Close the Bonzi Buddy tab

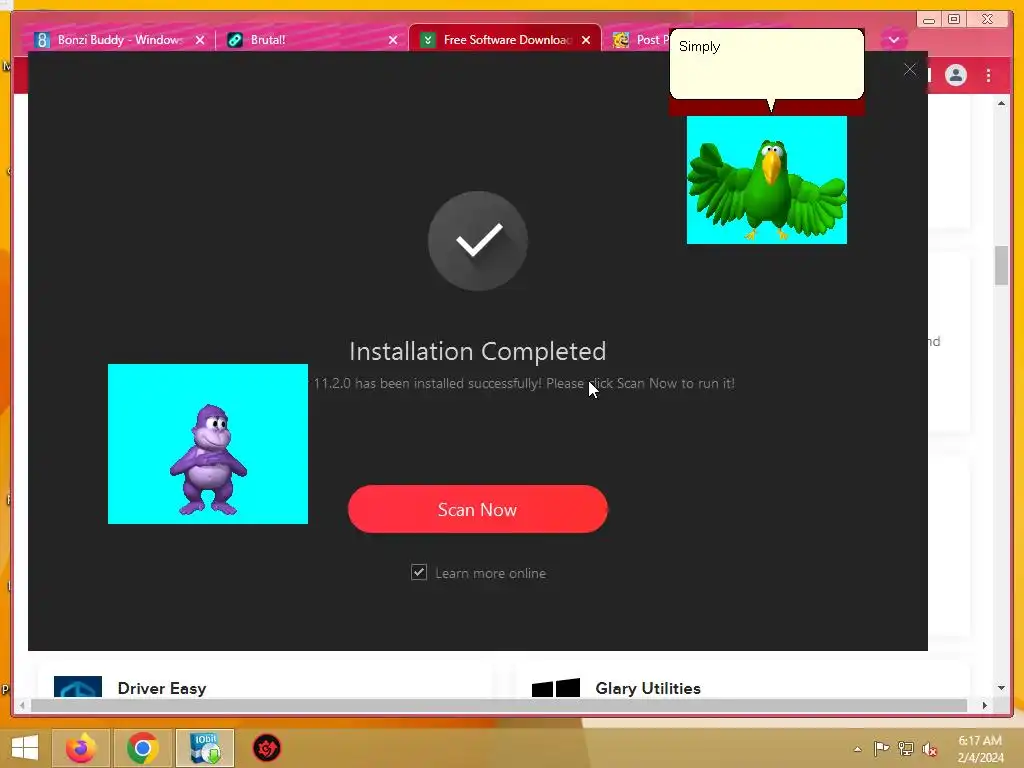coord(200,40)
